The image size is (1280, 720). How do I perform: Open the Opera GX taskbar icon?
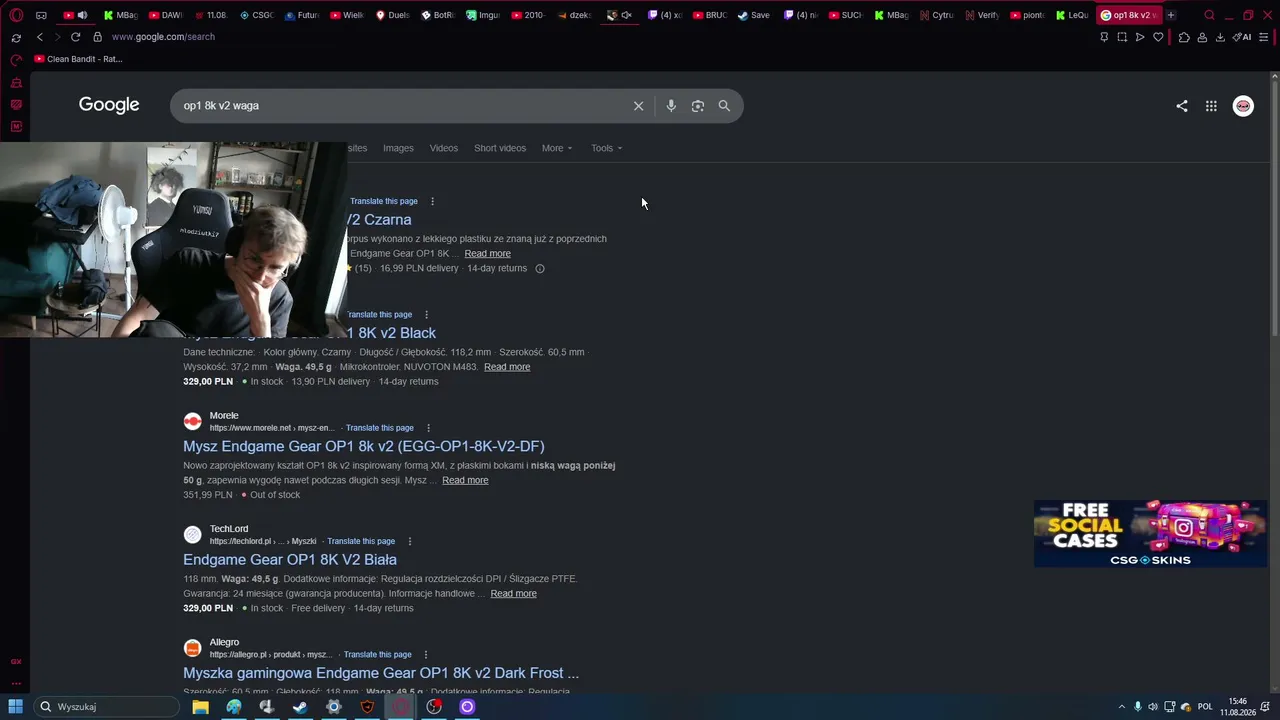(x=400, y=707)
